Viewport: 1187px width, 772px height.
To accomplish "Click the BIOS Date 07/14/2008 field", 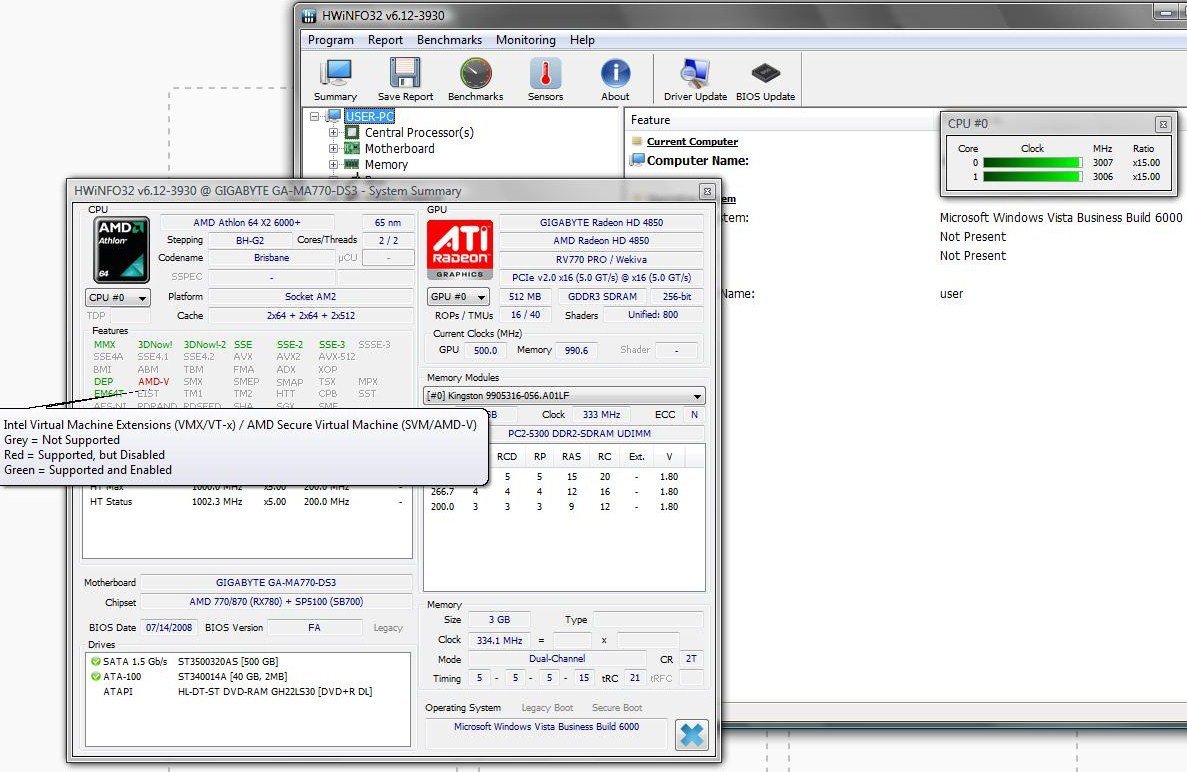I will [169, 627].
